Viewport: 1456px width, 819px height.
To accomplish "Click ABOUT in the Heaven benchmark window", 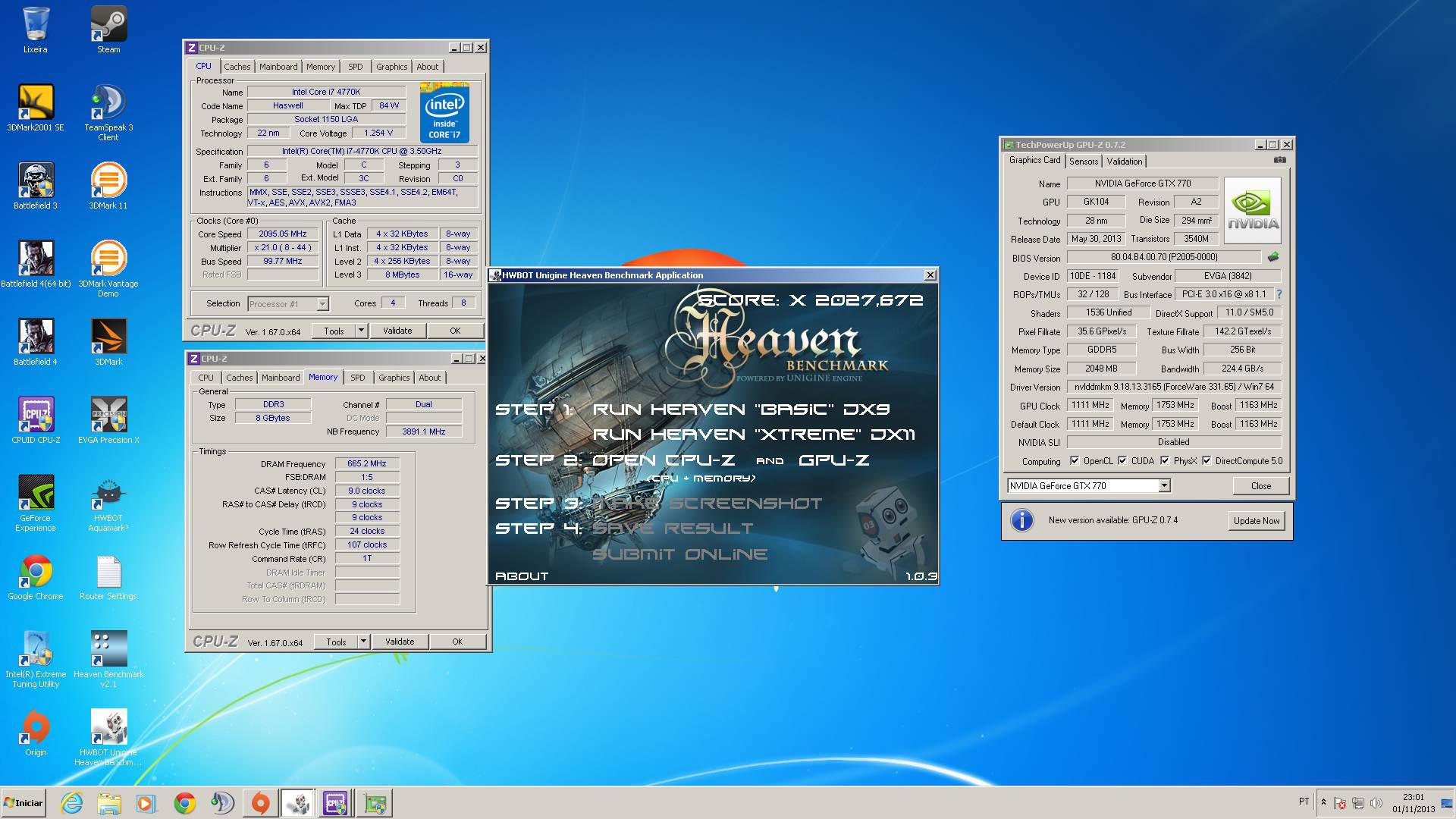I will pyautogui.click(x=522, y=576).
